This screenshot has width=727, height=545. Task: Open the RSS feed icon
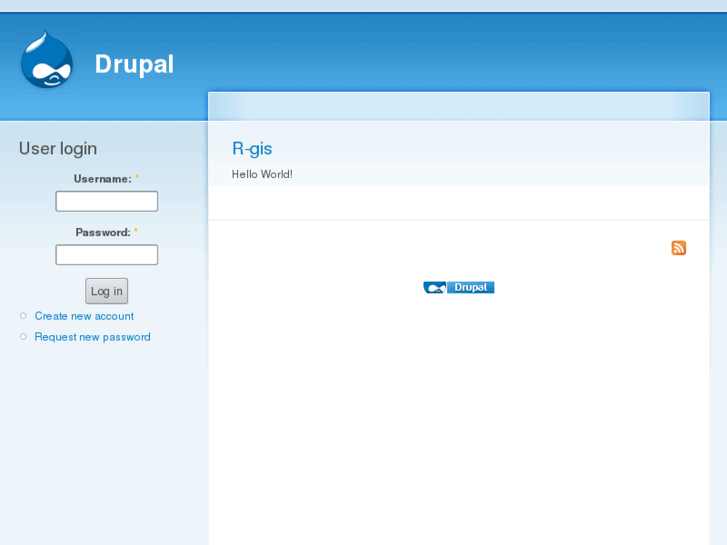(678, 248)
